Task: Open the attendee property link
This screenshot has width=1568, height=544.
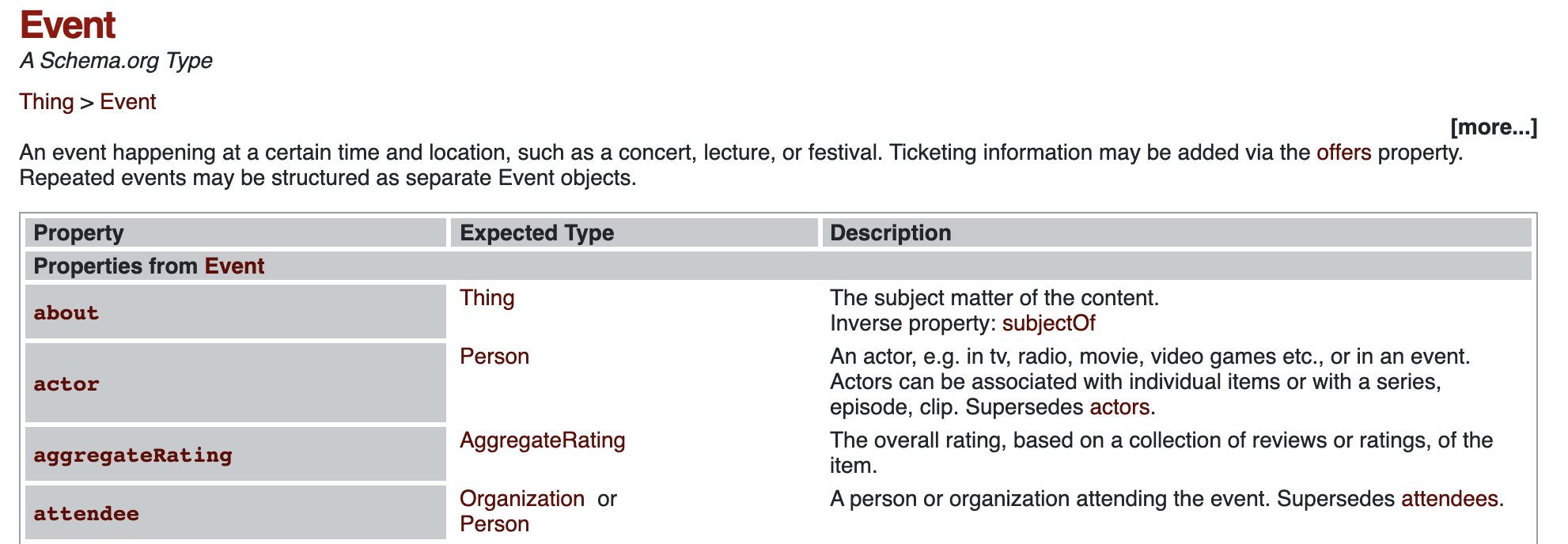Action: pyautogui.click(x=86, y=514)
